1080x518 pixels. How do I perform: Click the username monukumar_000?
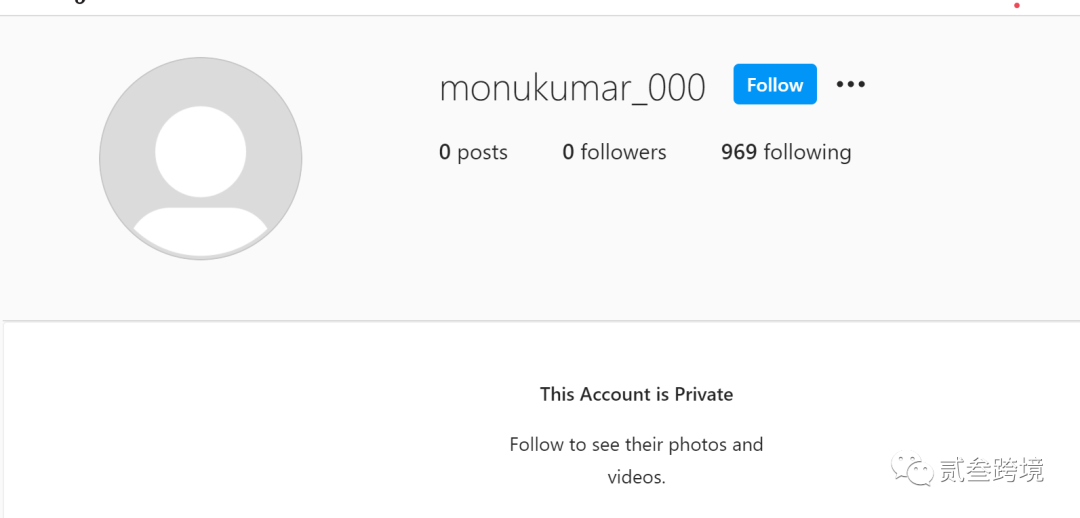click(572, 88)
